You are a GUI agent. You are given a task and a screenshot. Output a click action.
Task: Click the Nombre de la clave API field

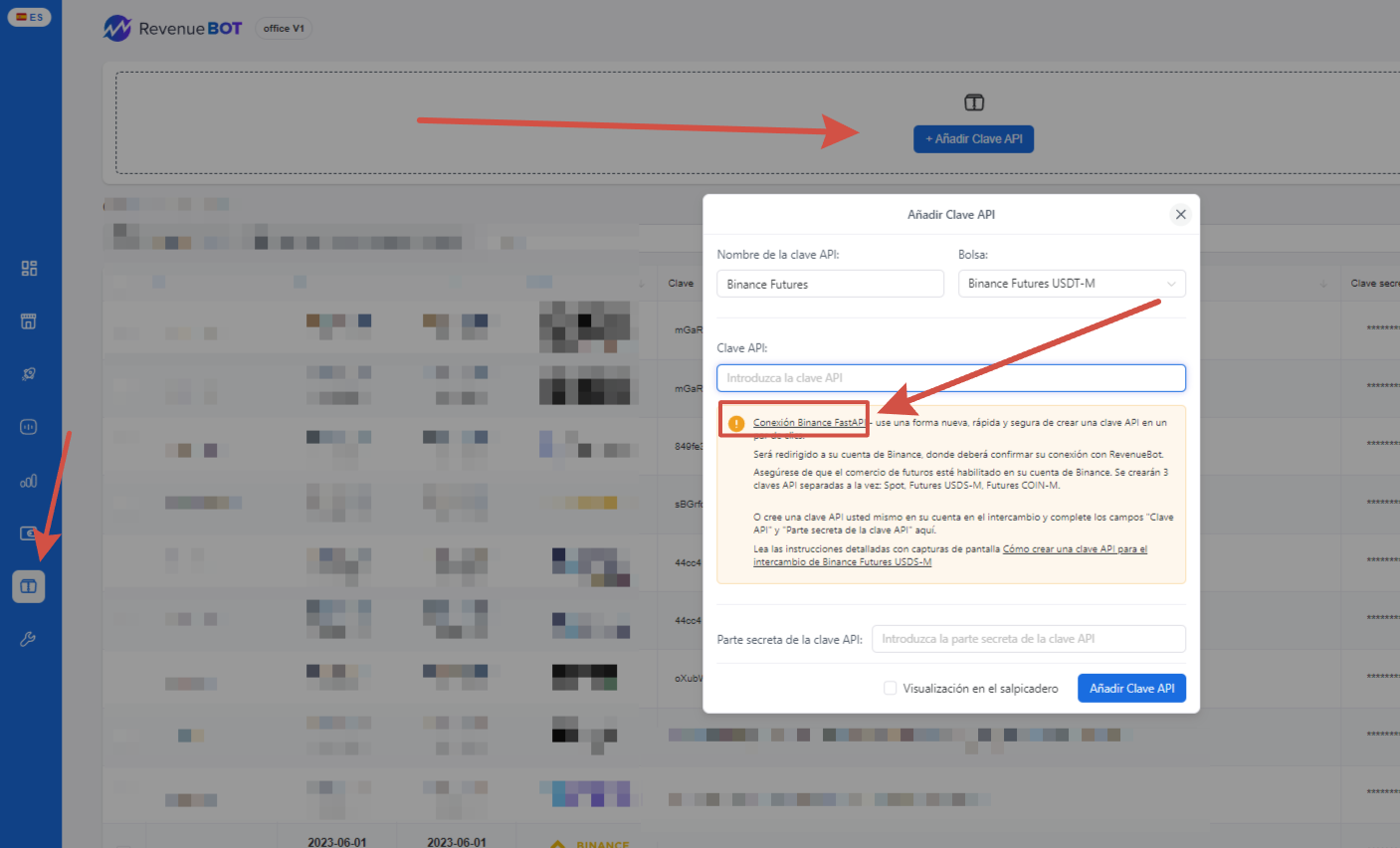pyautogui.click(x=830, y=284)
